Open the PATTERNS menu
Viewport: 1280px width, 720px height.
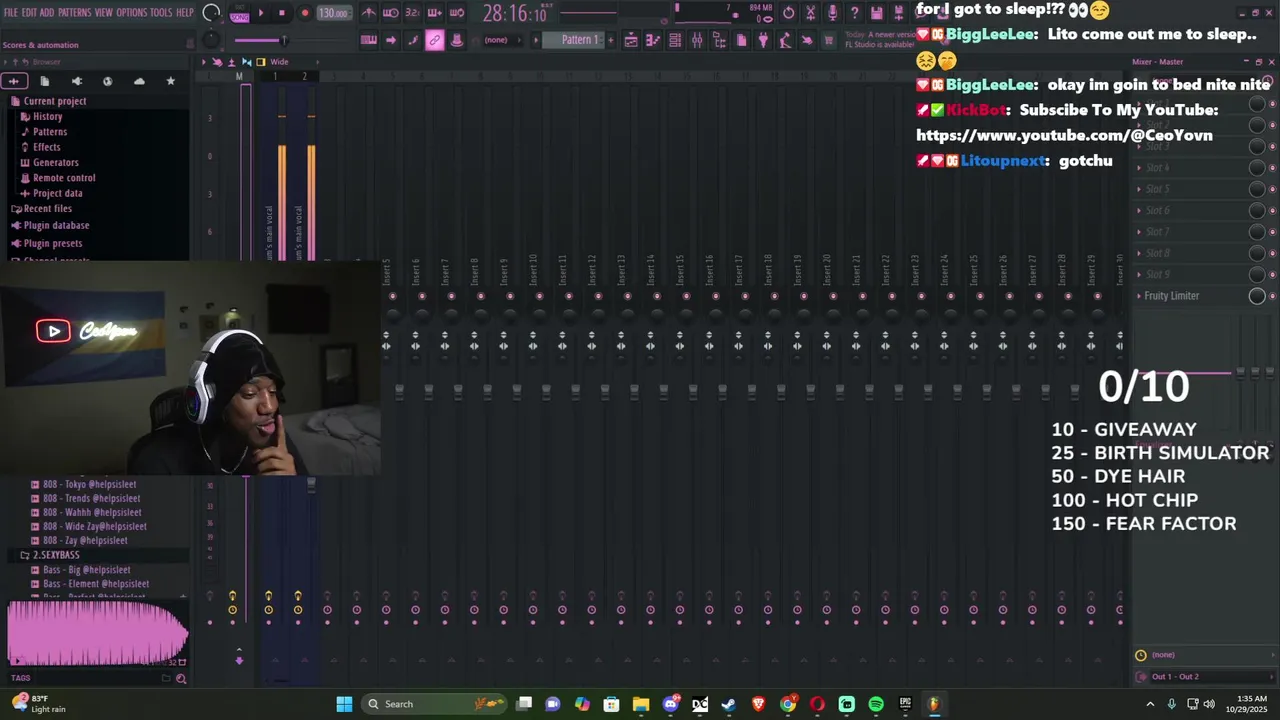click(74, 12)
